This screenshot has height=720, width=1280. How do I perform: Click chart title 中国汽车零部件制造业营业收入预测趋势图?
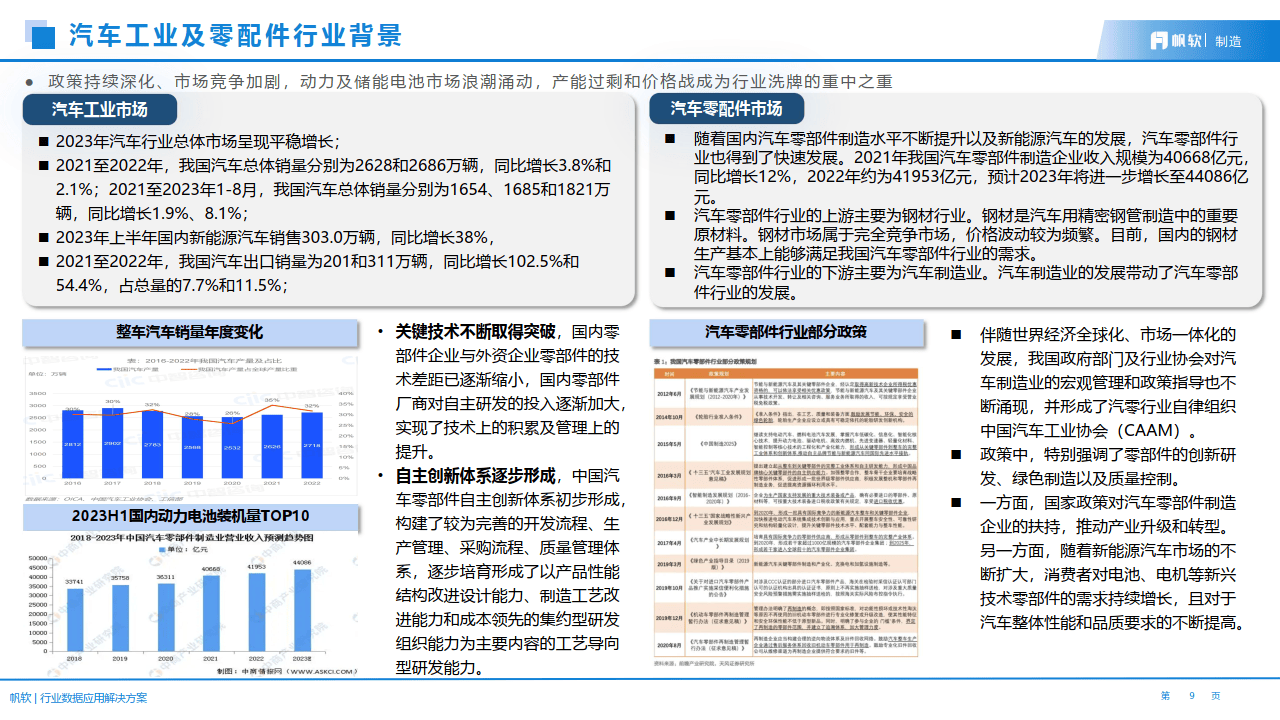click(191, 538)
